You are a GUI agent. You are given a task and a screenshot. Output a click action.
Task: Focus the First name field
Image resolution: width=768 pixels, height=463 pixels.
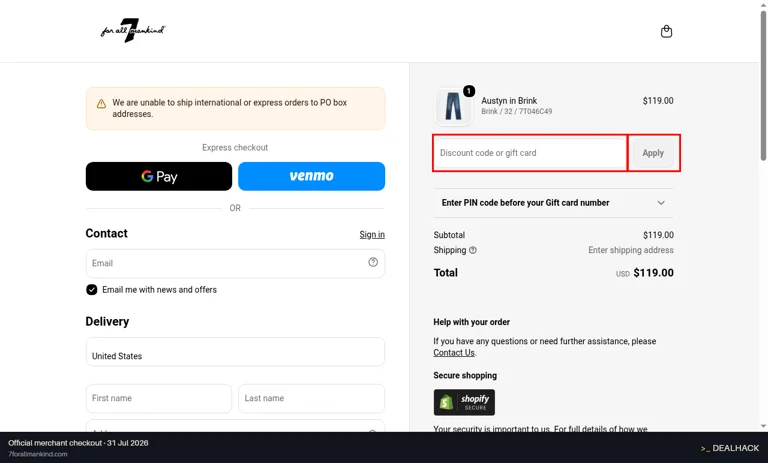pos(159,398)
